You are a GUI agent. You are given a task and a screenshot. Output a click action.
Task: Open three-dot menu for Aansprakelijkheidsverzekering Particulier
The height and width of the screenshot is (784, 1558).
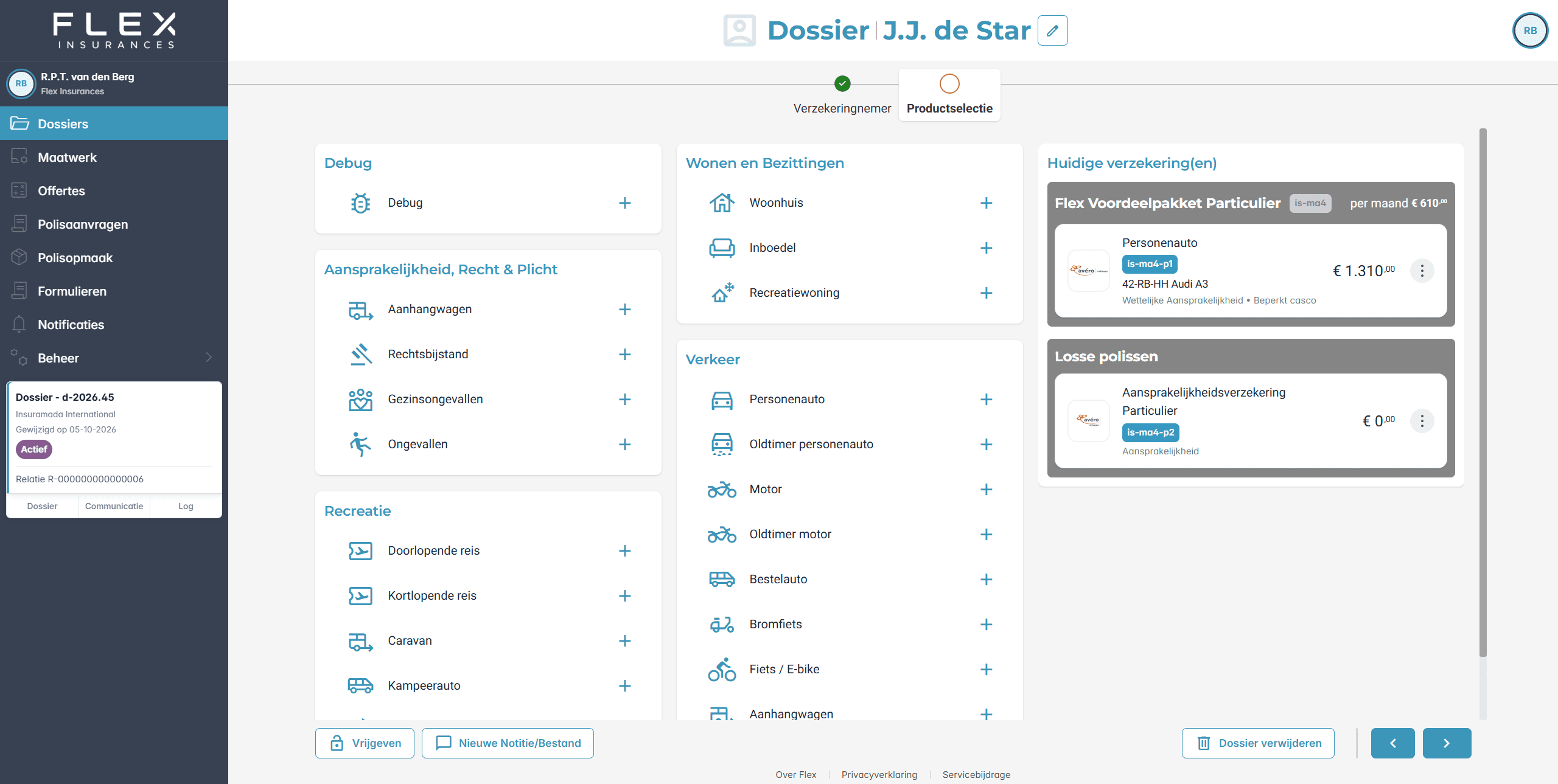point(1422,421)
